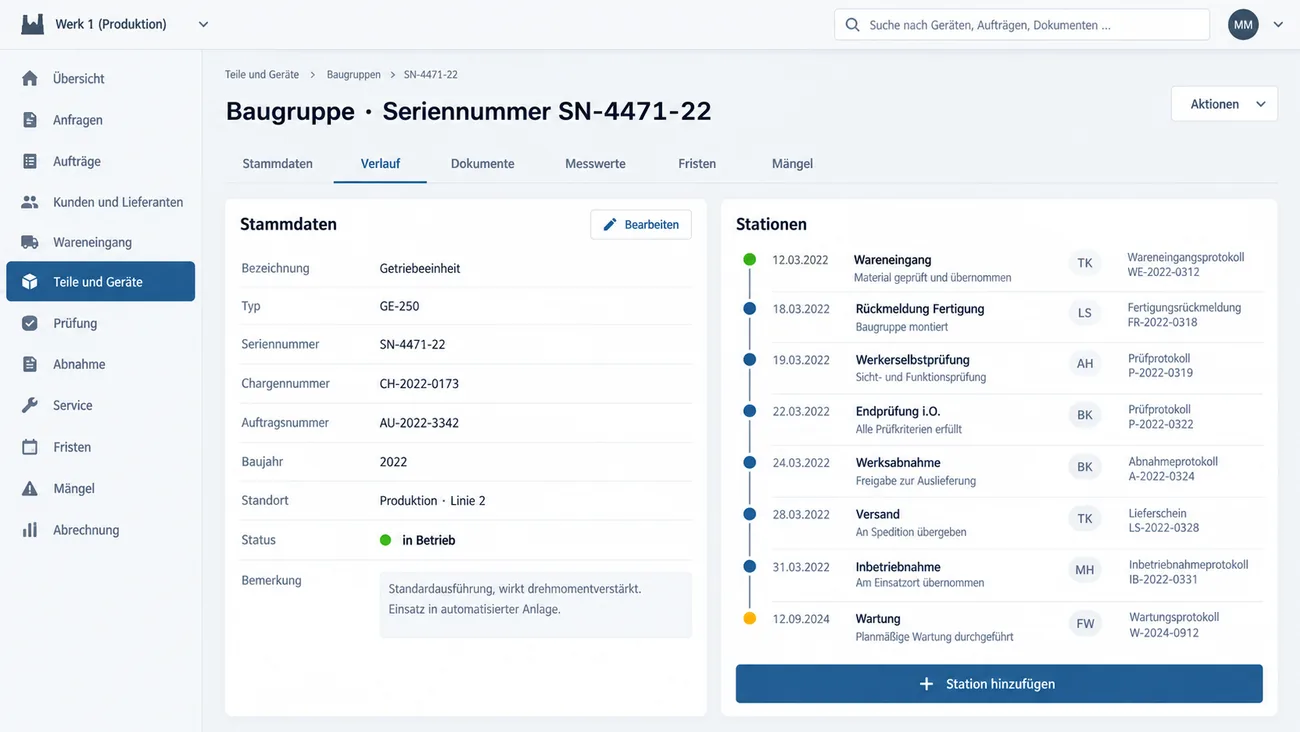Click the Endprüfung i.O. station title
1300x732 pixels.
[898, 411]
